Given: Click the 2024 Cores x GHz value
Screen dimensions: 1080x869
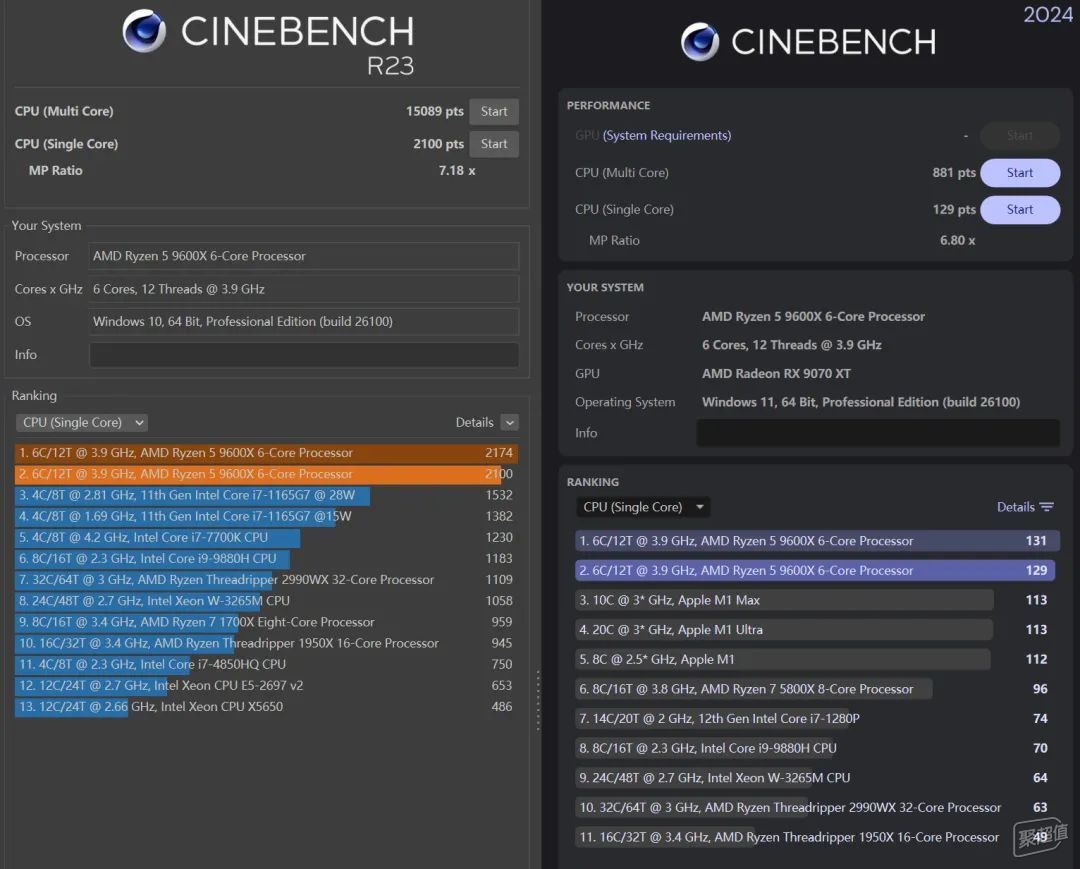Looking at the screenshot, I should tap(791, 345).
